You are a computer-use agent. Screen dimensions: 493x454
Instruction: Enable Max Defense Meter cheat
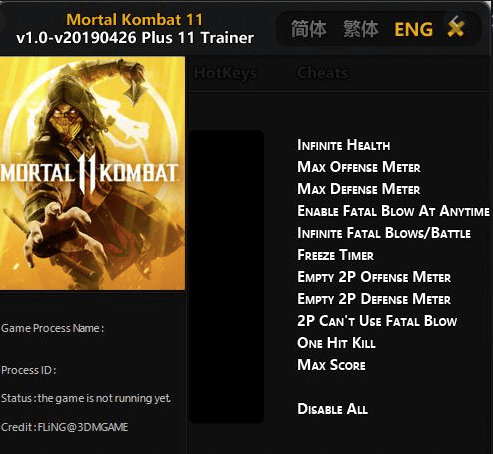tap(359, 189)
